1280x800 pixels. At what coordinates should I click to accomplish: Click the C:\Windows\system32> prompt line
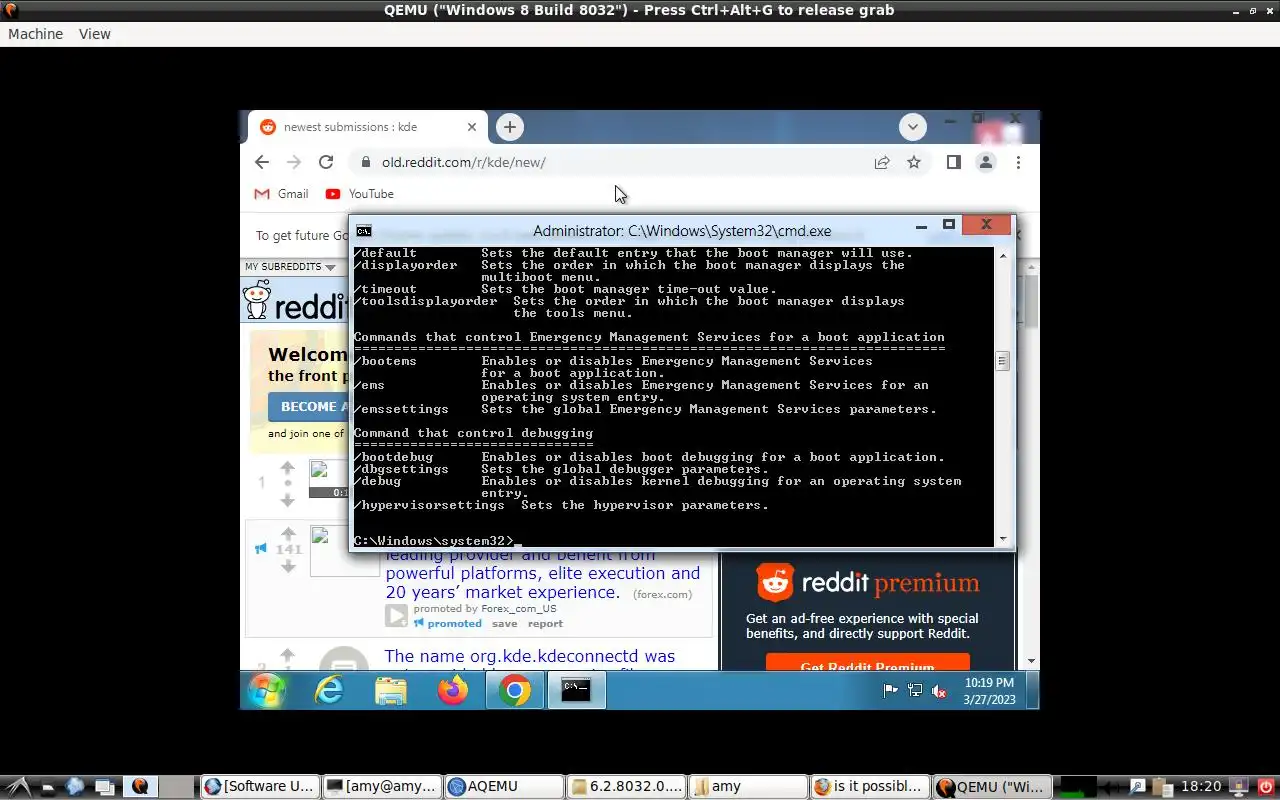[x=436, y=541]
